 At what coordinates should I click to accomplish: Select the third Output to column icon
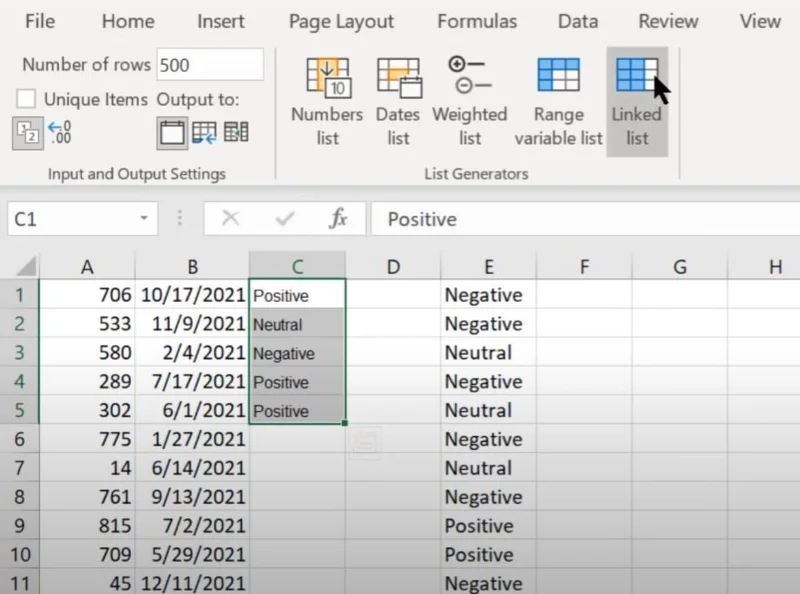point(236,133)
